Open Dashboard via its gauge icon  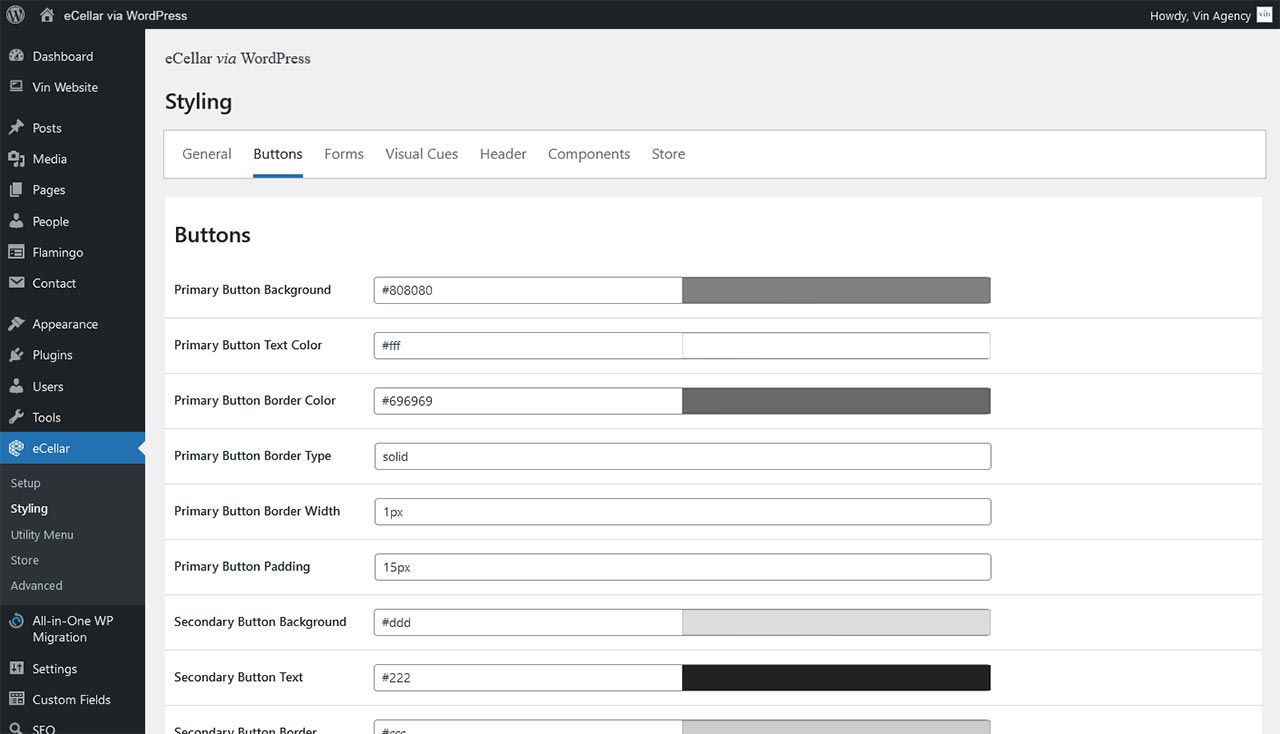click(16, 57)
